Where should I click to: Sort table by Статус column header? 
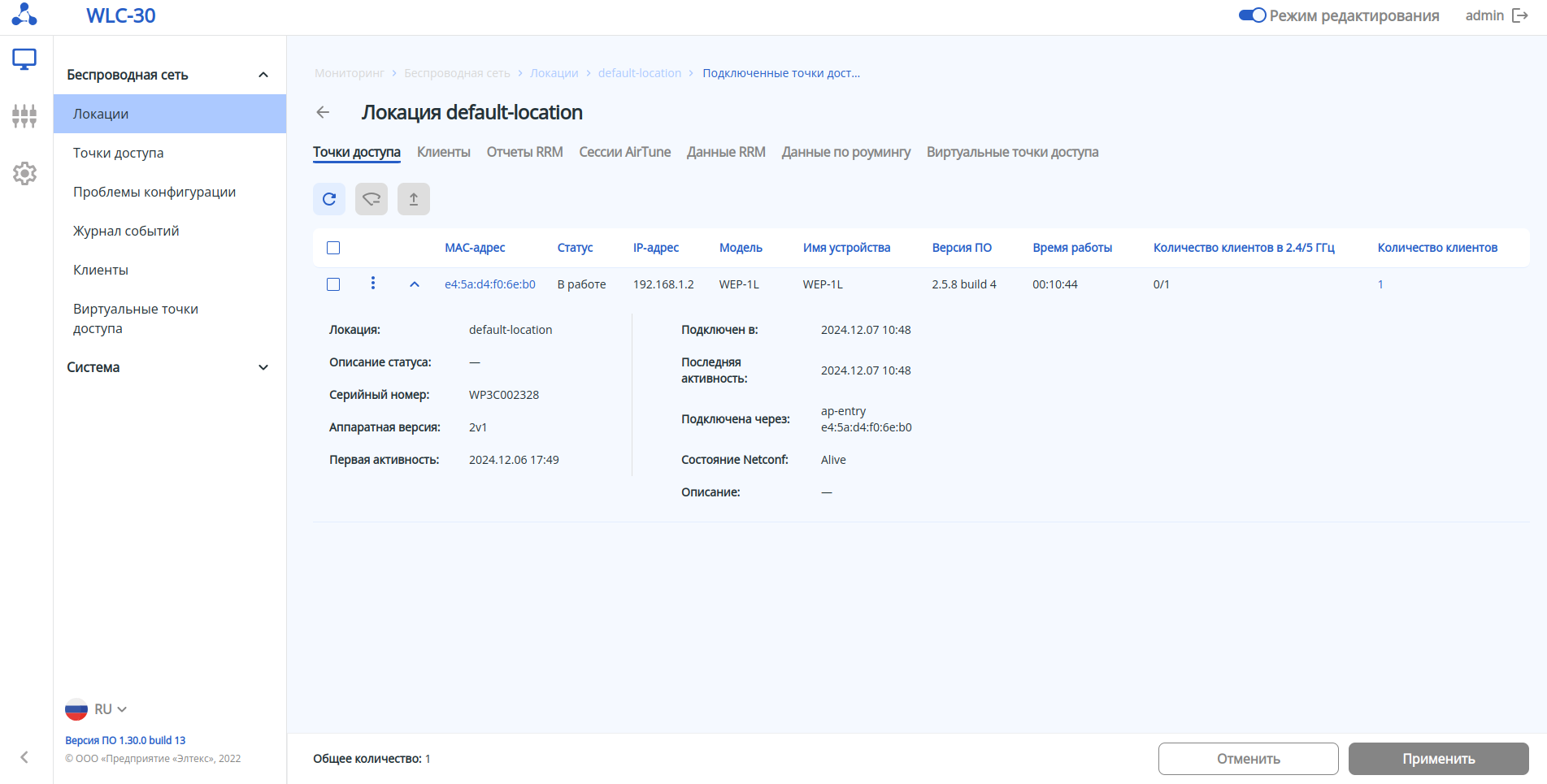coord(575,248)
